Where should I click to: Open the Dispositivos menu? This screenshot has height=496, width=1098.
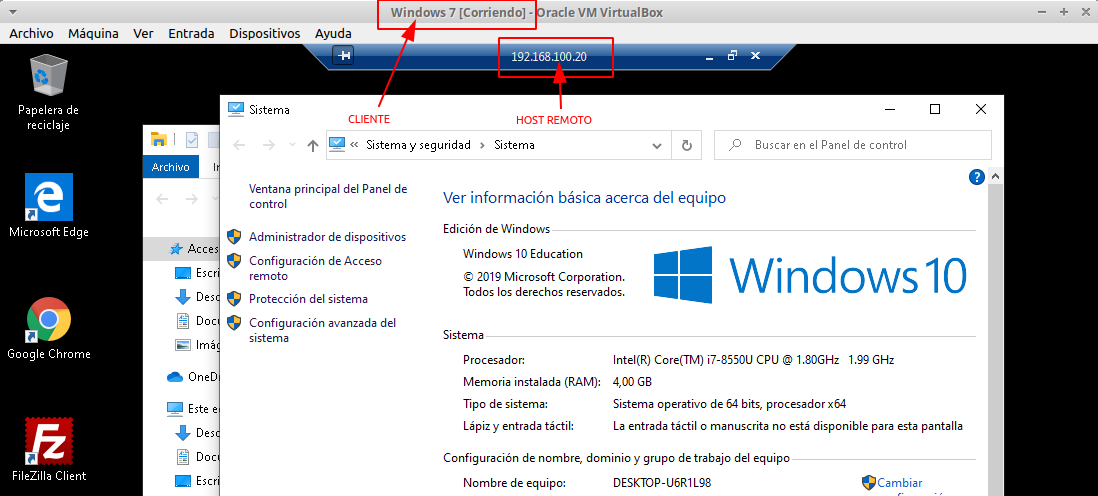265,34
